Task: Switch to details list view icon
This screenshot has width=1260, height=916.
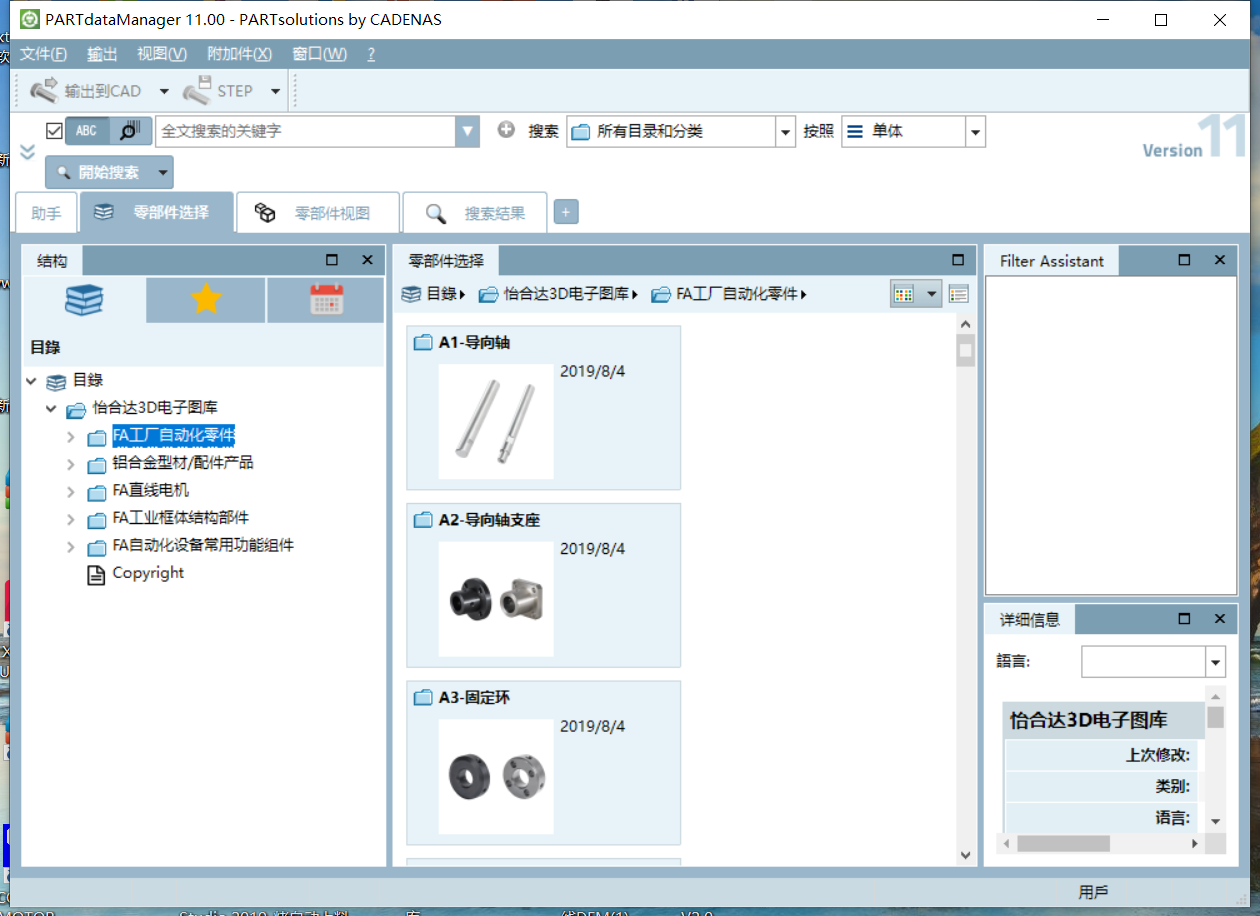Action: click(958, 294)
